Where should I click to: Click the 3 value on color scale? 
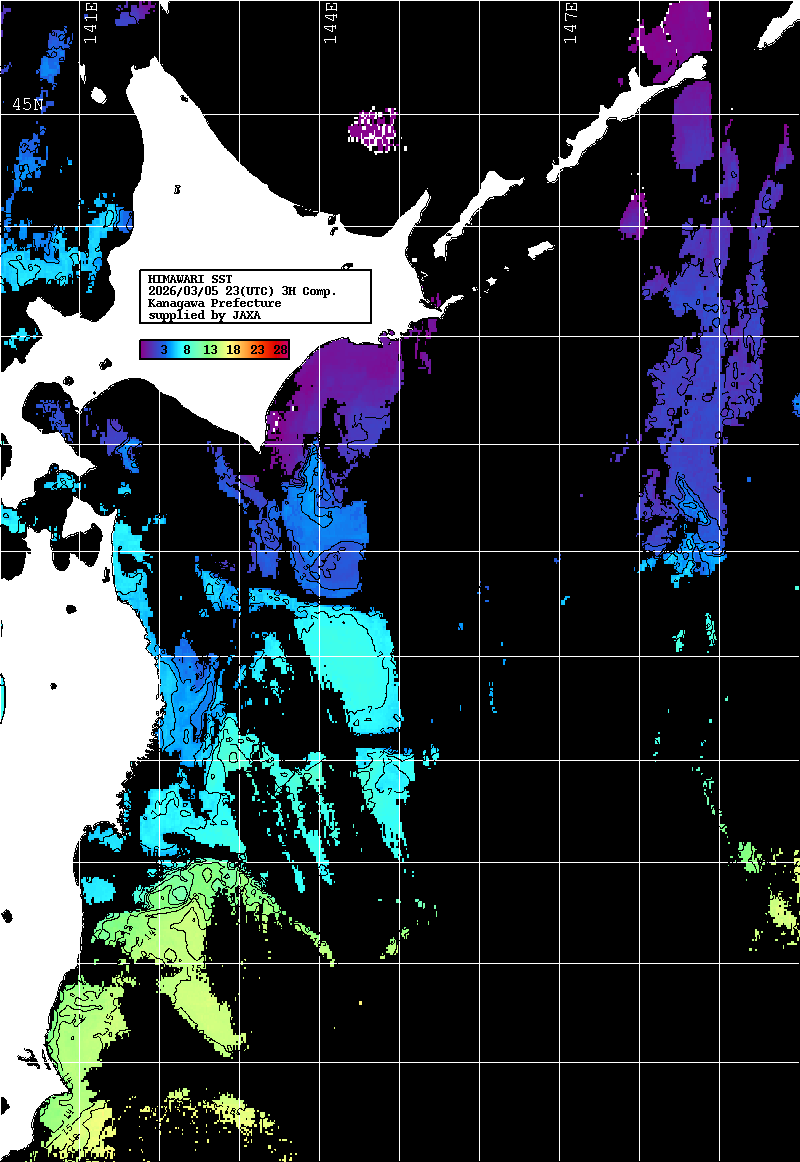coord(163,350)
